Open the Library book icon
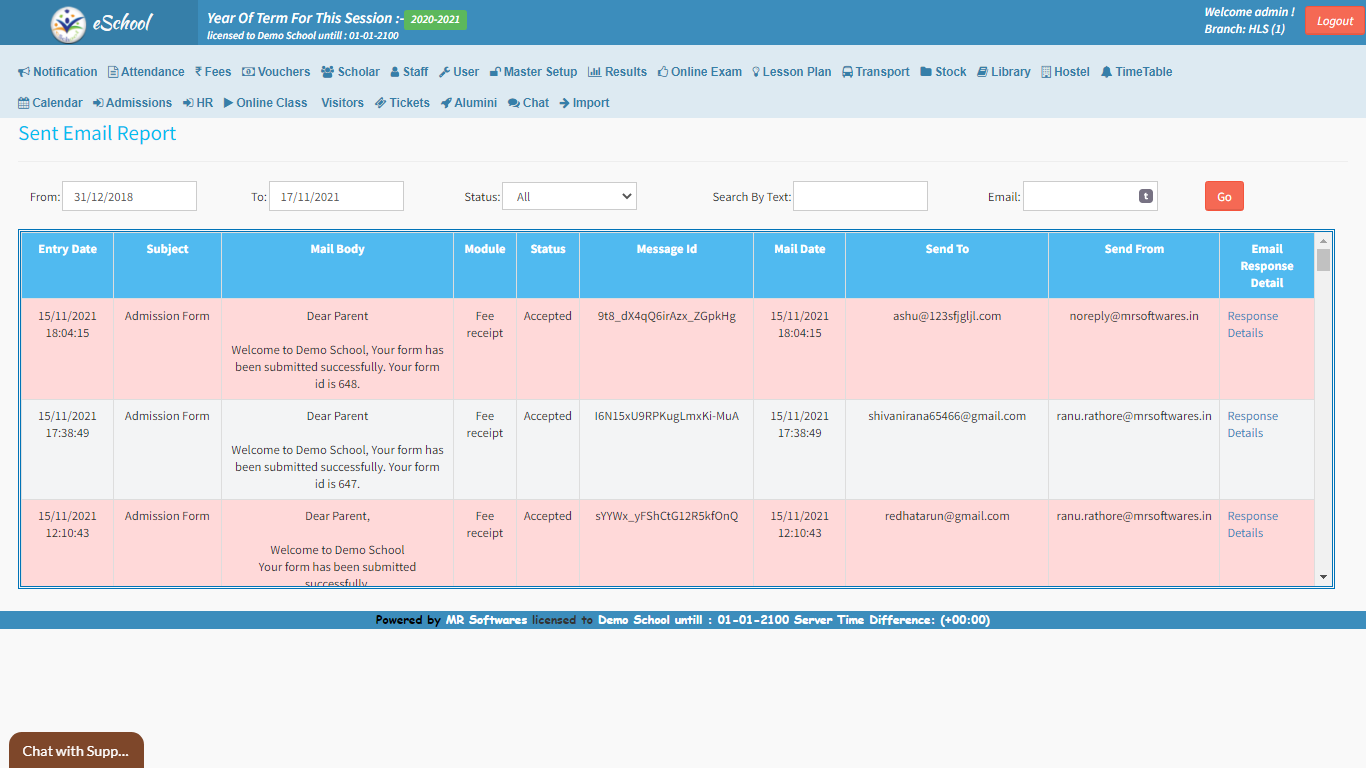 [982, 72]
